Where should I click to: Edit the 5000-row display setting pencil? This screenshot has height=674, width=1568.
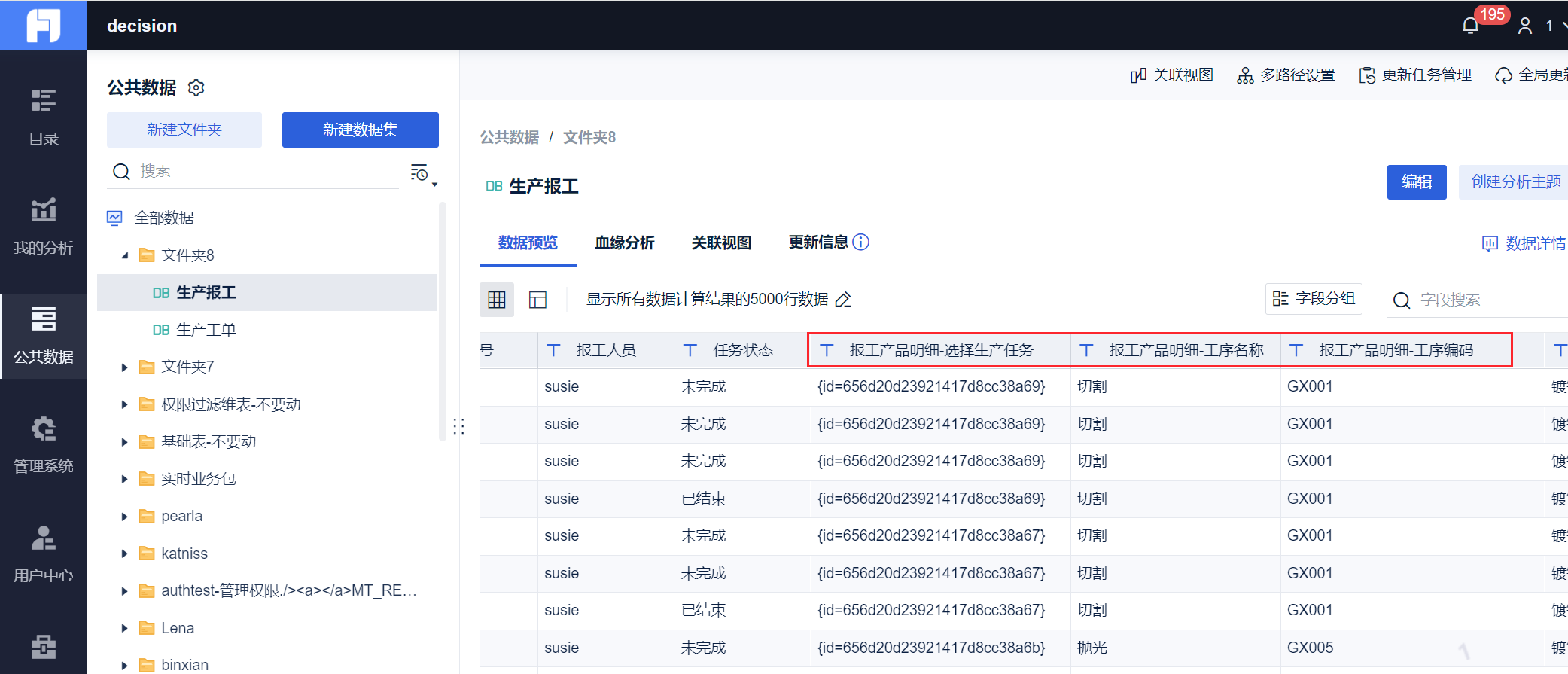click(x=844, y=300)
